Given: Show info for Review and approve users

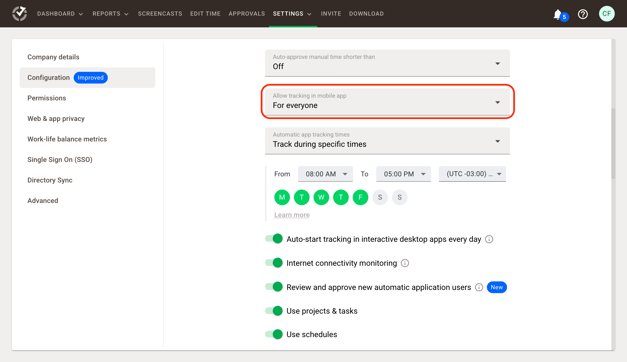Looking at the screenshot, I should click(x=479, y=287).
